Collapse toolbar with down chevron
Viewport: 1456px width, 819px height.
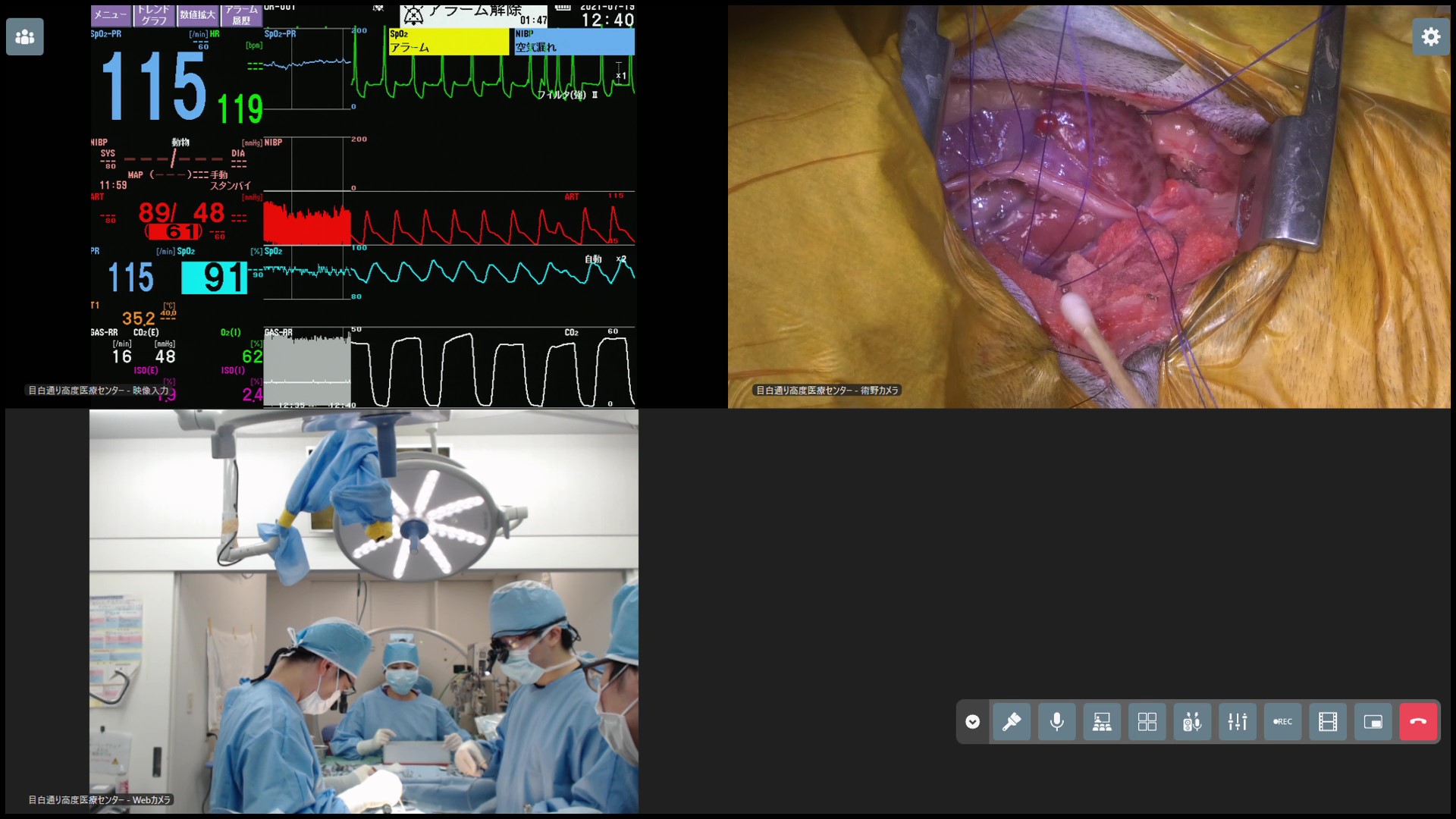[x=972, y=722]
